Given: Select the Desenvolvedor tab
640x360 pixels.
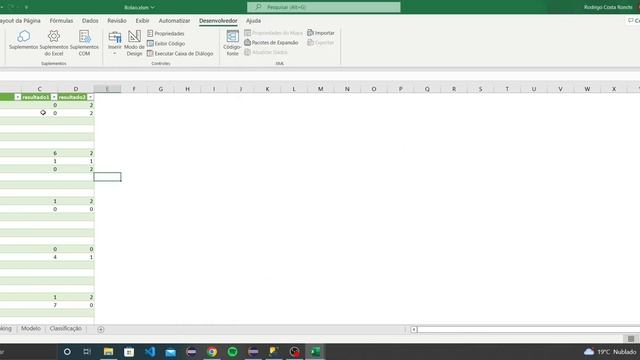Looking at the screenshot, I should pyautogui.click(x=218, y=20).
